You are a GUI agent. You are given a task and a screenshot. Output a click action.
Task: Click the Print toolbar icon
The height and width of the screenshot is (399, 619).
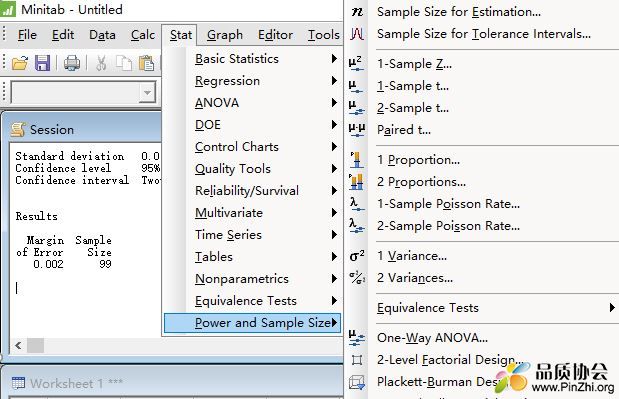[x=72, y=63]
